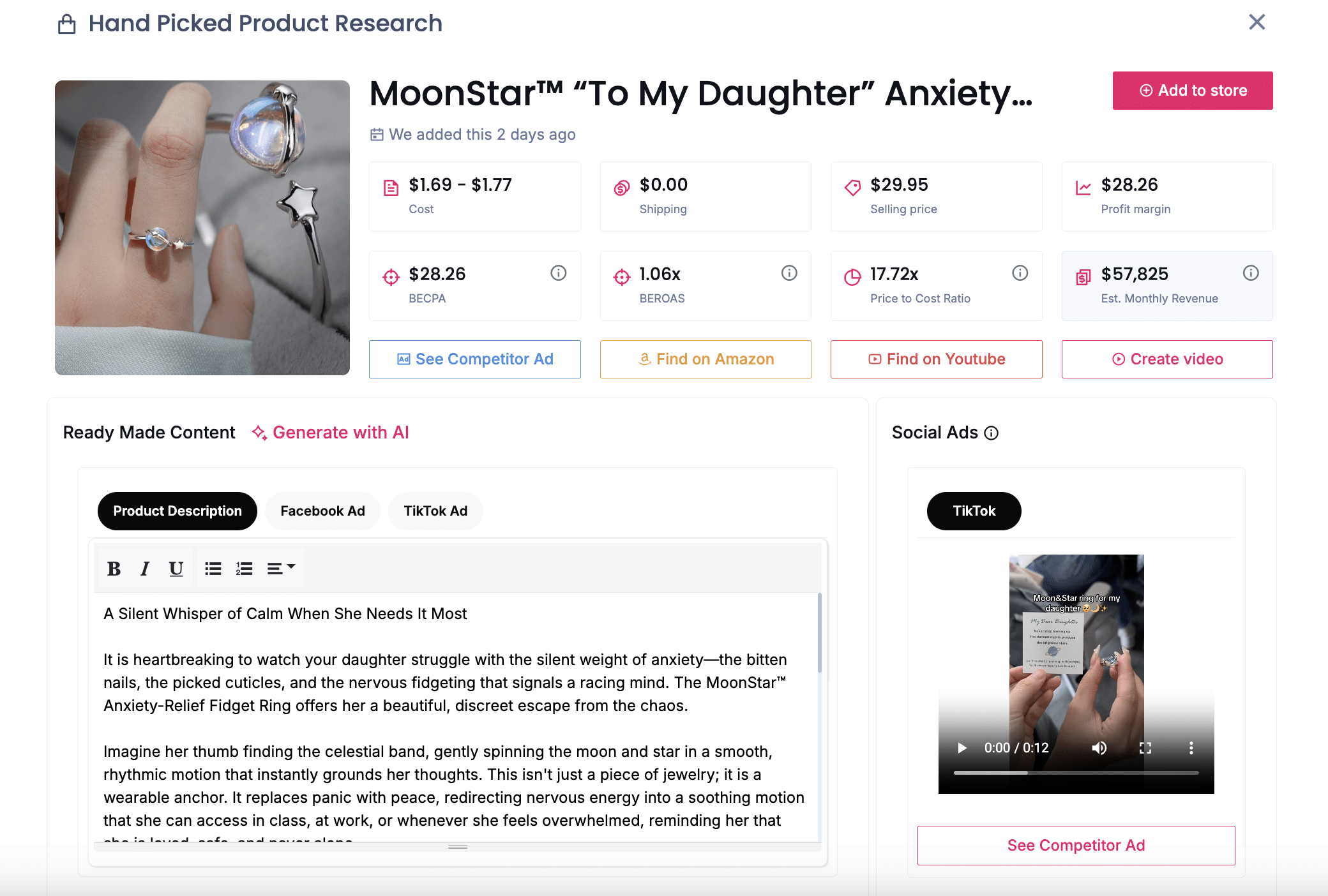This screenshot has height=896, width=1328.
Task: Toggle underline formatting in the editor
Action: pyautogui.click(x=176, y=569)
